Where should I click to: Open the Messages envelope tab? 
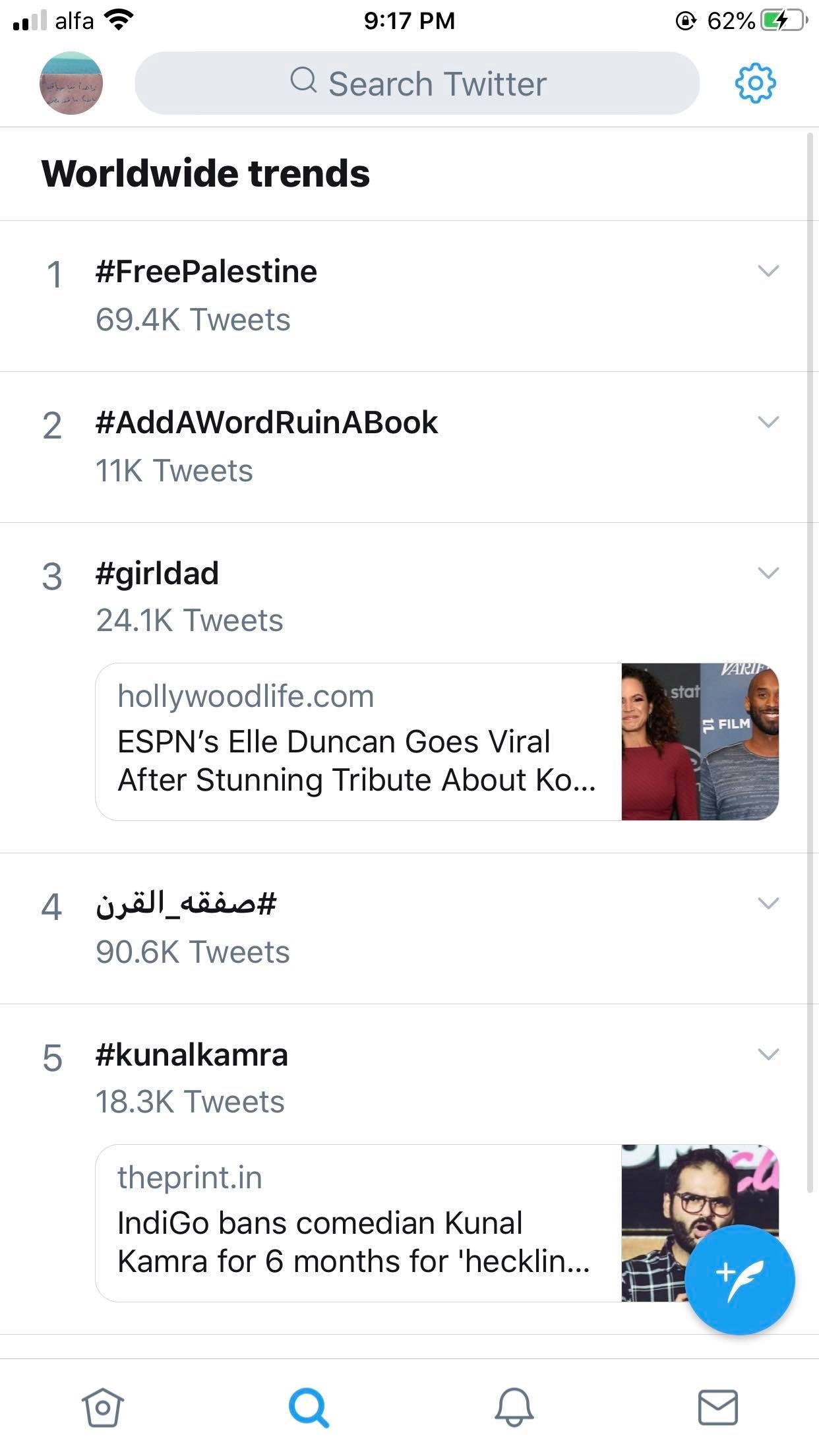point(717,1407)
